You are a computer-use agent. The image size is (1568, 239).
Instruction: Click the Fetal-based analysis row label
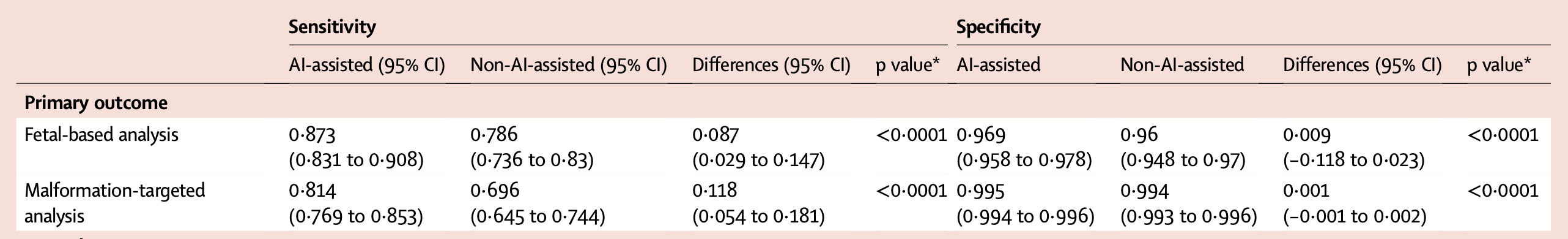[x=102, y=134]
